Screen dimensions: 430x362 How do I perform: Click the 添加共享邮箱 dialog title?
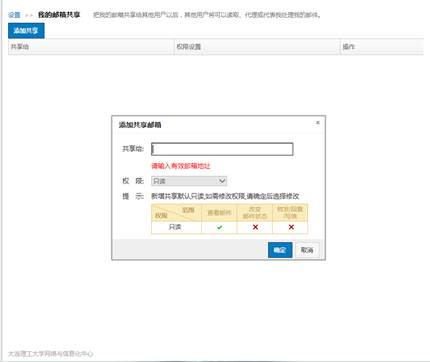[x=140, y=125]
